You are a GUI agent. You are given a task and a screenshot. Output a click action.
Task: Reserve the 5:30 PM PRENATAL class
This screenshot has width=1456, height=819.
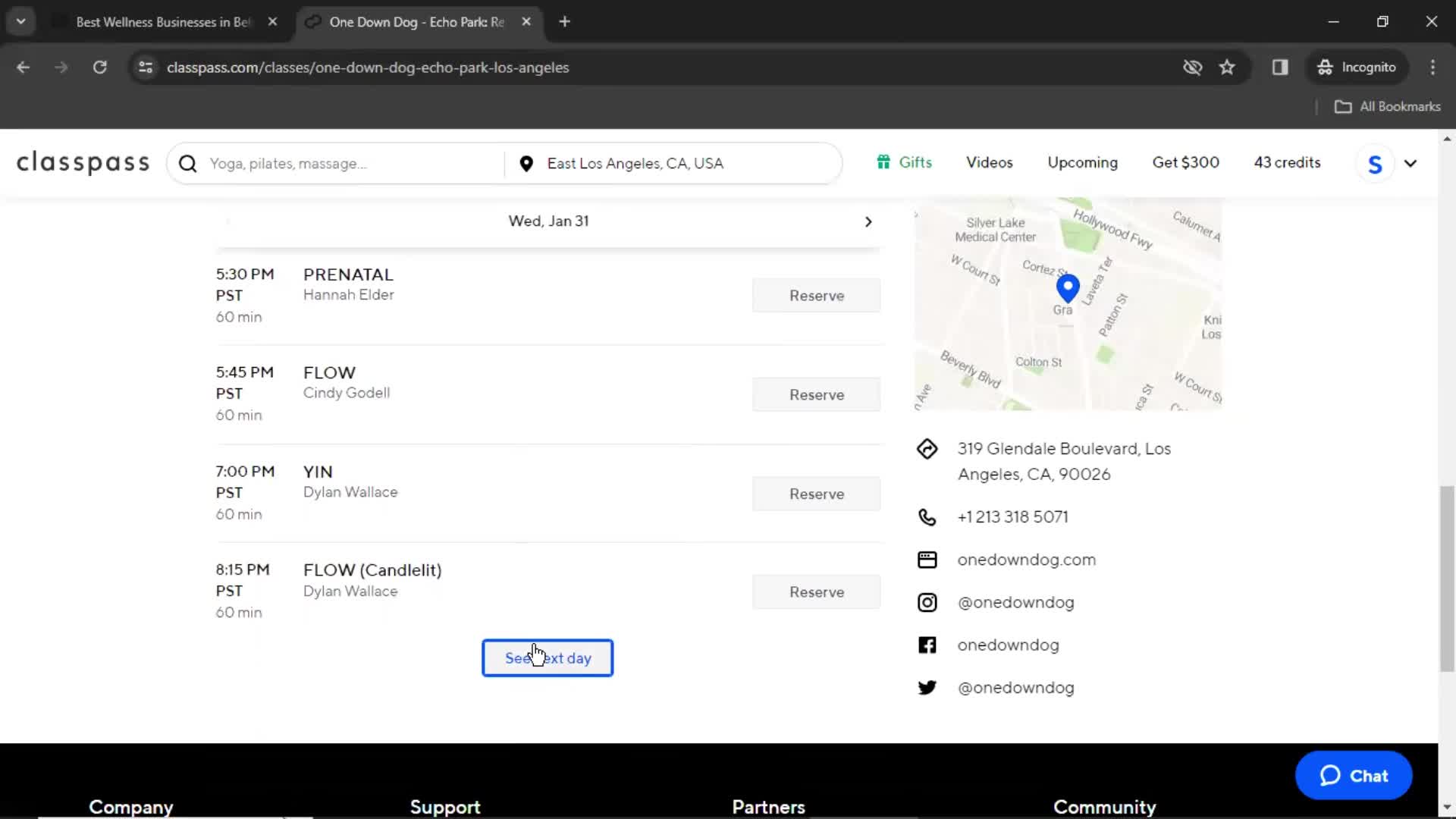(817, 296)
